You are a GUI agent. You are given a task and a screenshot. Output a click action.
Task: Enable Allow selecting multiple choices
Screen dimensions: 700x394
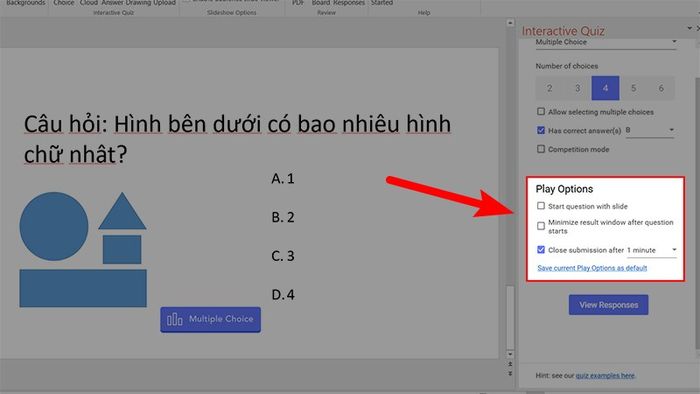(541, 112)
